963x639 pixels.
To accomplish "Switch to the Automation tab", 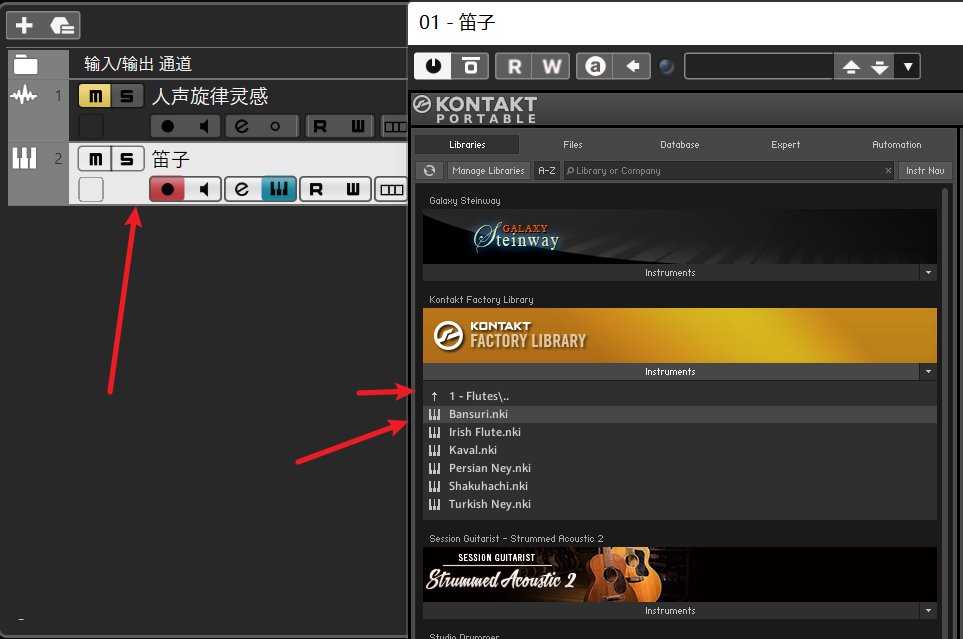I will point(897,144).
